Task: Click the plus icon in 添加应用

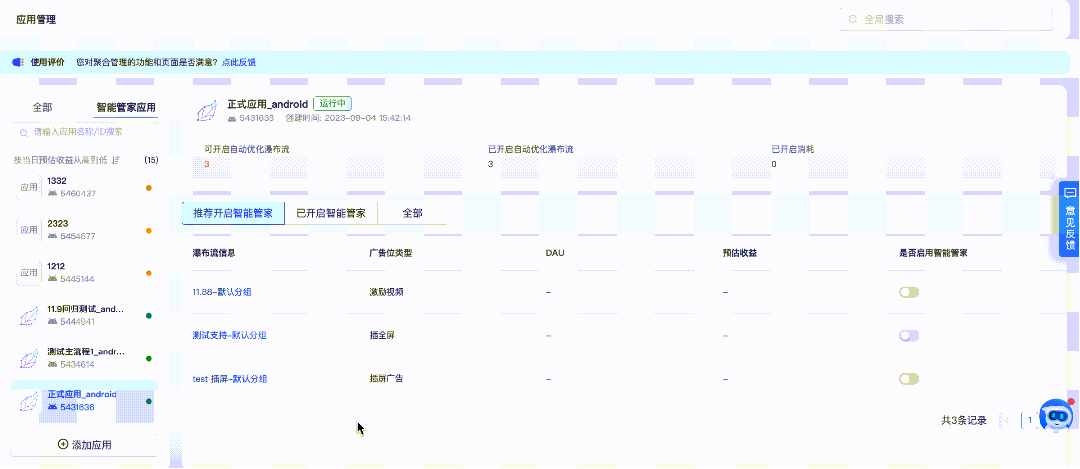Action: (x=63, y=445)
